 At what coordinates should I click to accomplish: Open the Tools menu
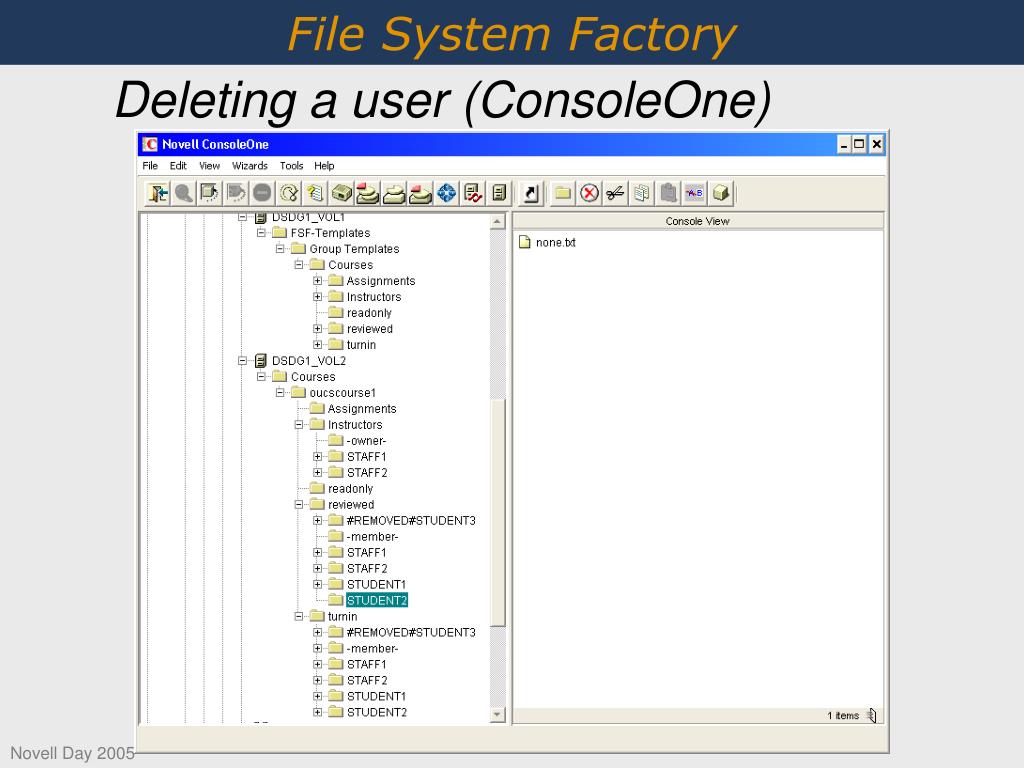click(x=291, y=166)
